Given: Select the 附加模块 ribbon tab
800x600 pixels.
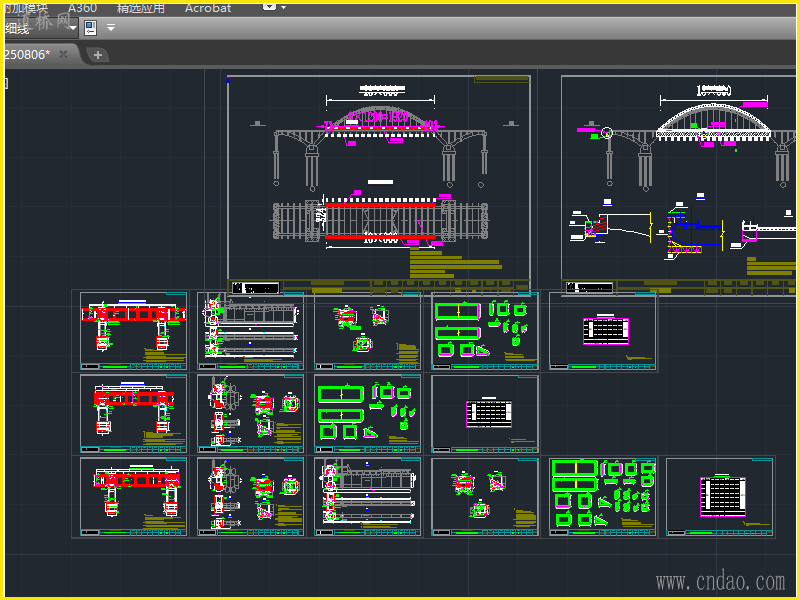Looking at the screenshot, I should pyautogui.click(x=25, y=8).
